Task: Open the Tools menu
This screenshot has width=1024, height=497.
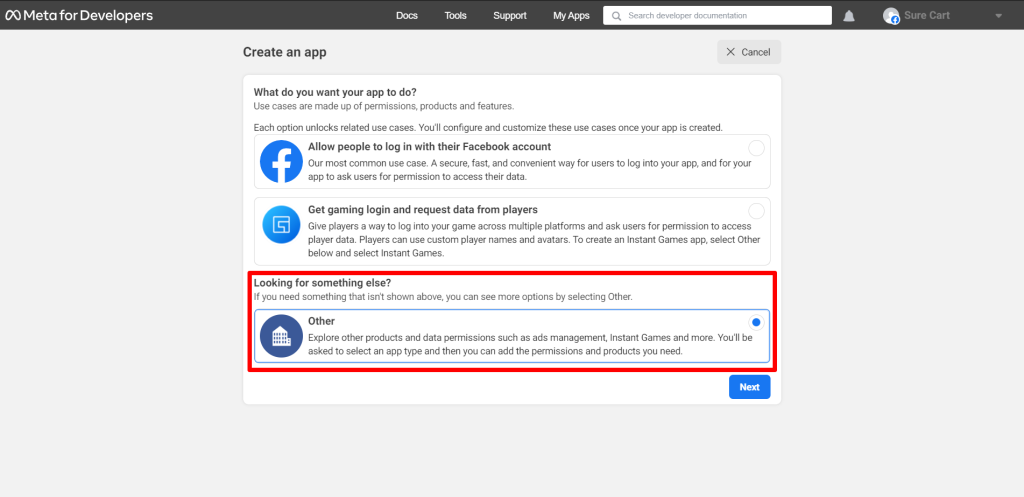Action: (456, 16)
